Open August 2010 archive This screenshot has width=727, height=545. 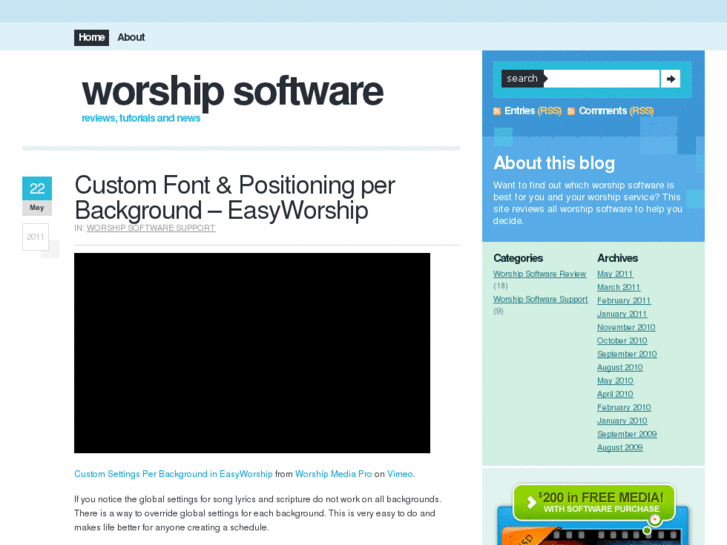(620, 368)
